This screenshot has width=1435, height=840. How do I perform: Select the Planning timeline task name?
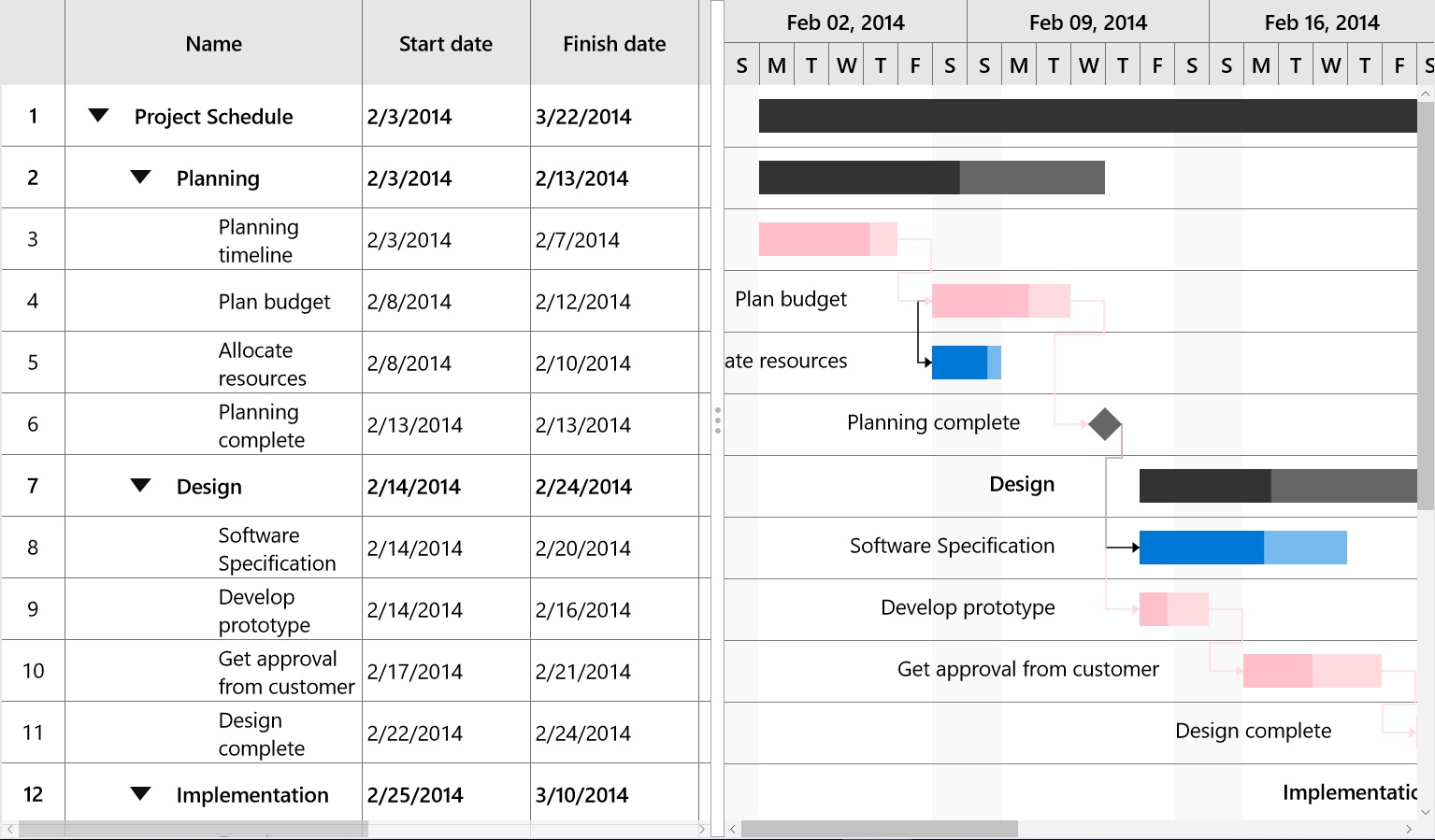tap(258, 240)
